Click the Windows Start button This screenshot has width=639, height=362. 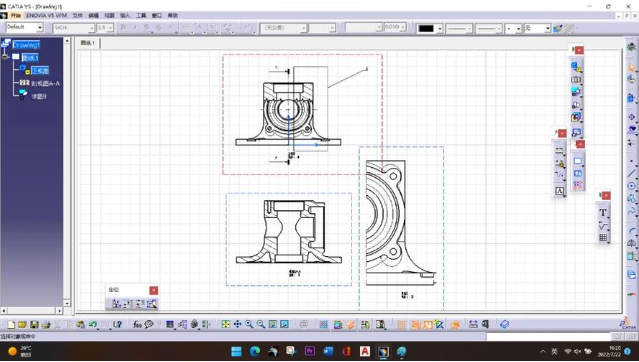236,351
